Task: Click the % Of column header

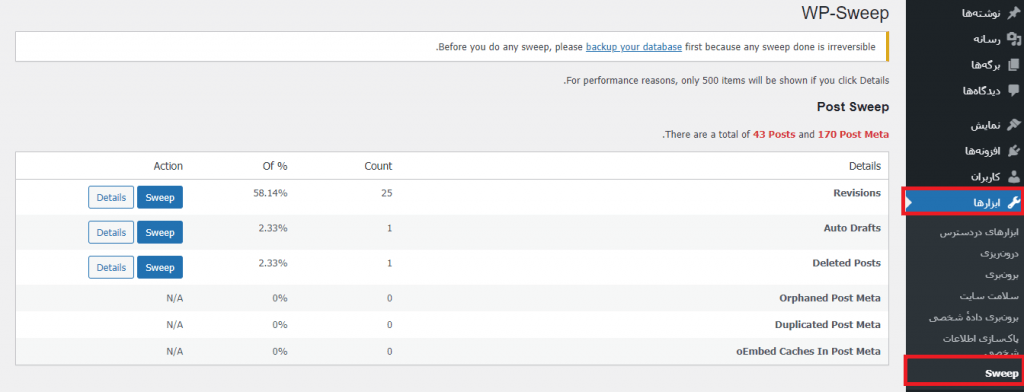Action: [x=275, y=166]
